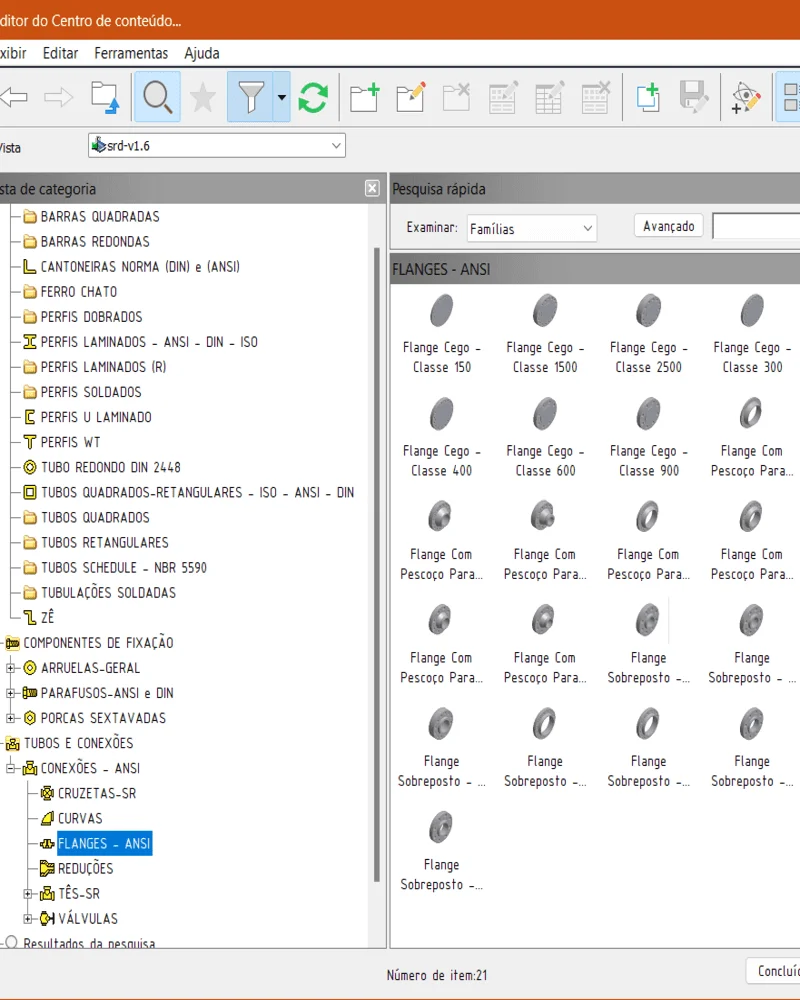Toggle the Search magnifier tool in toolbar
The image size is (800, 1000).
pos(157,97)
